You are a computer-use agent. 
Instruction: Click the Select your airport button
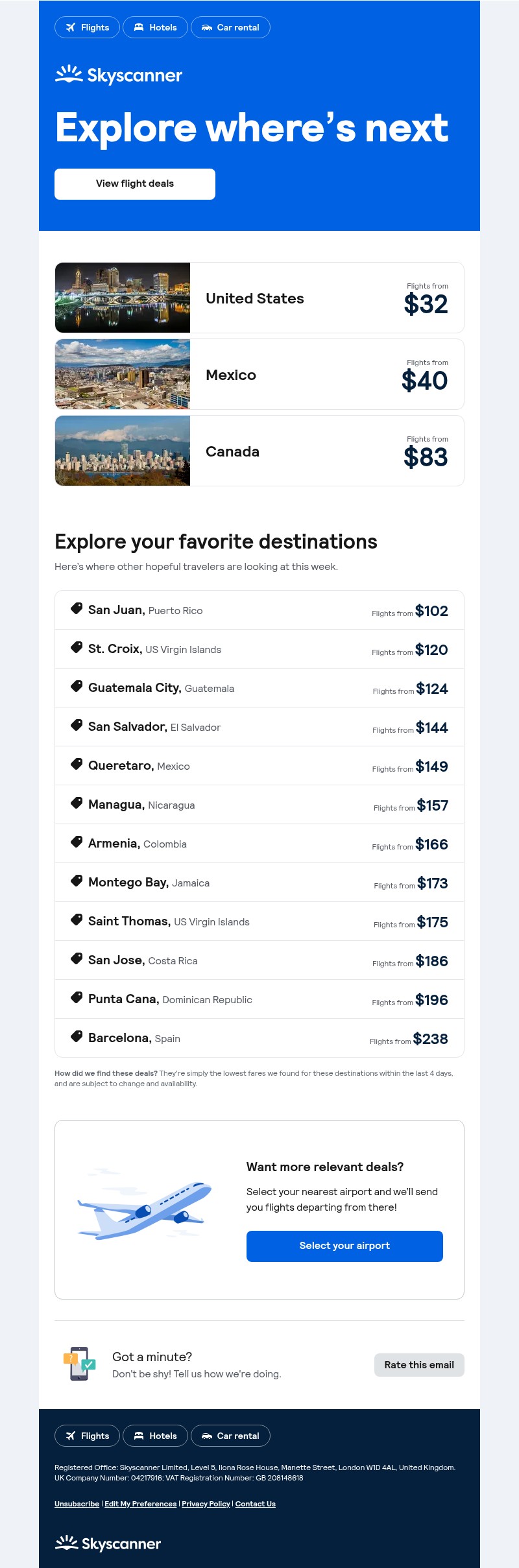344,1246
